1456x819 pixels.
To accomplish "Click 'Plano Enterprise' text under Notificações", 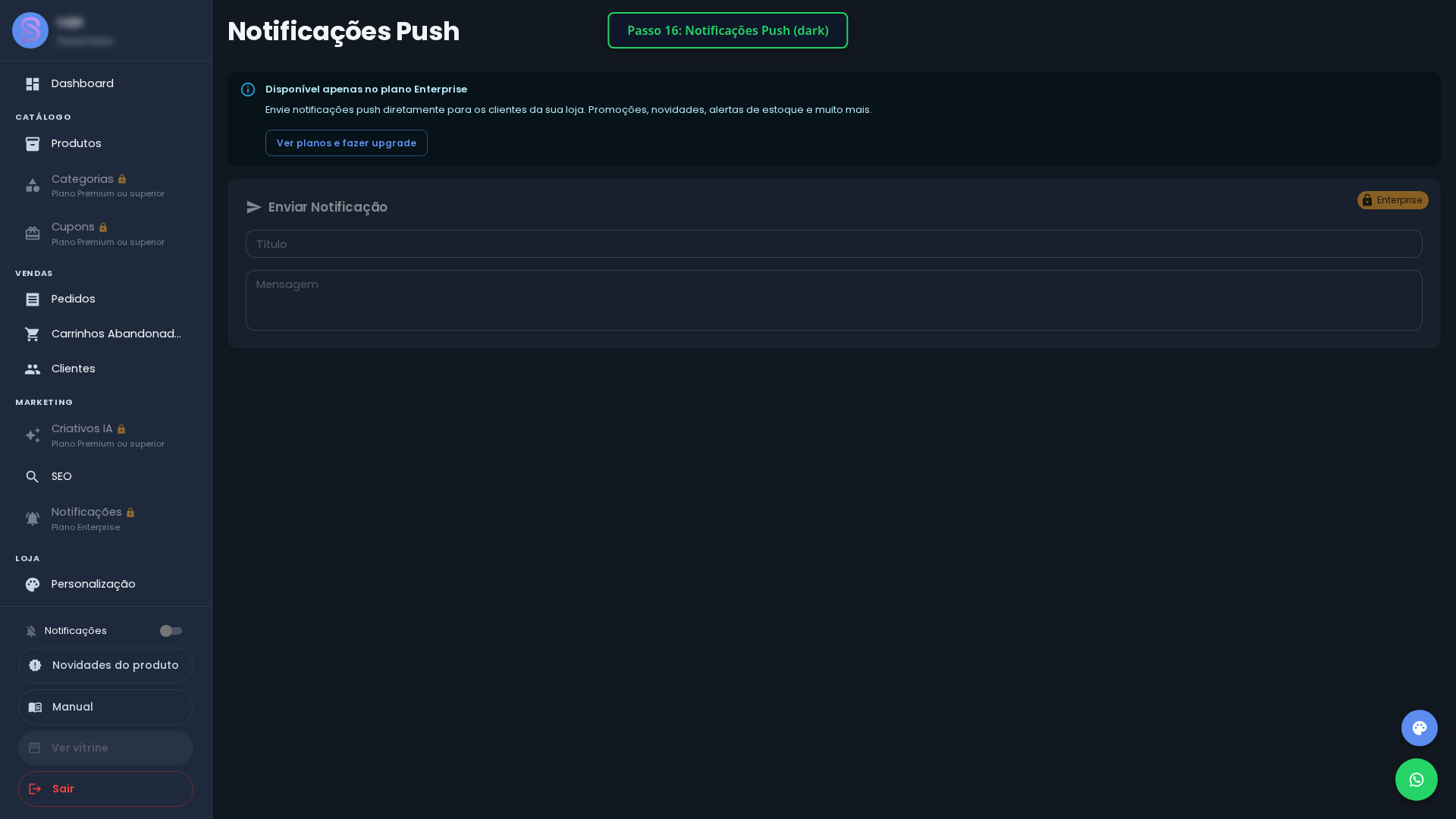I will (86, 528).
